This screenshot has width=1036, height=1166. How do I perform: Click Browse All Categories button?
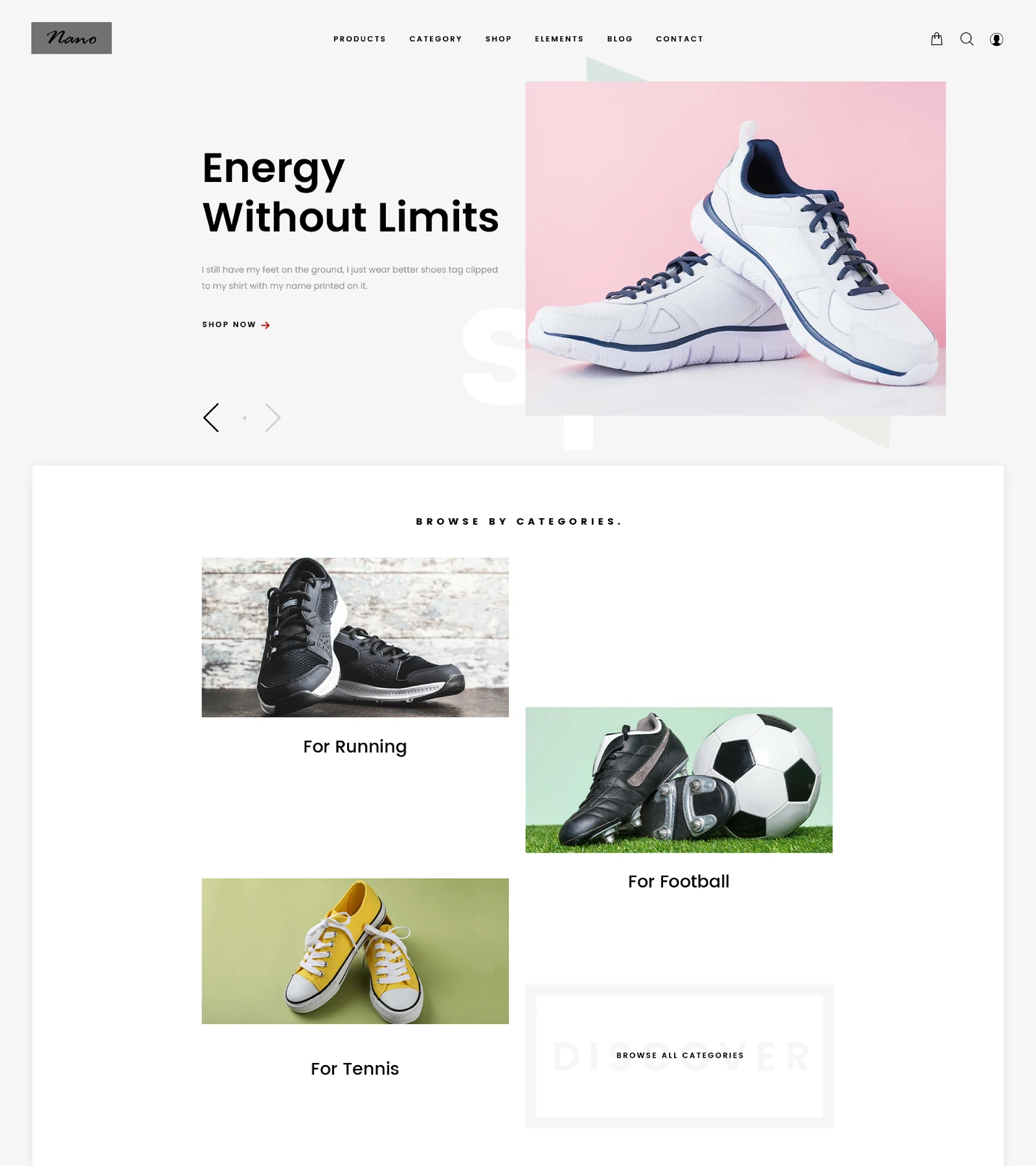pyautogui.click(x=680, y=1055)
